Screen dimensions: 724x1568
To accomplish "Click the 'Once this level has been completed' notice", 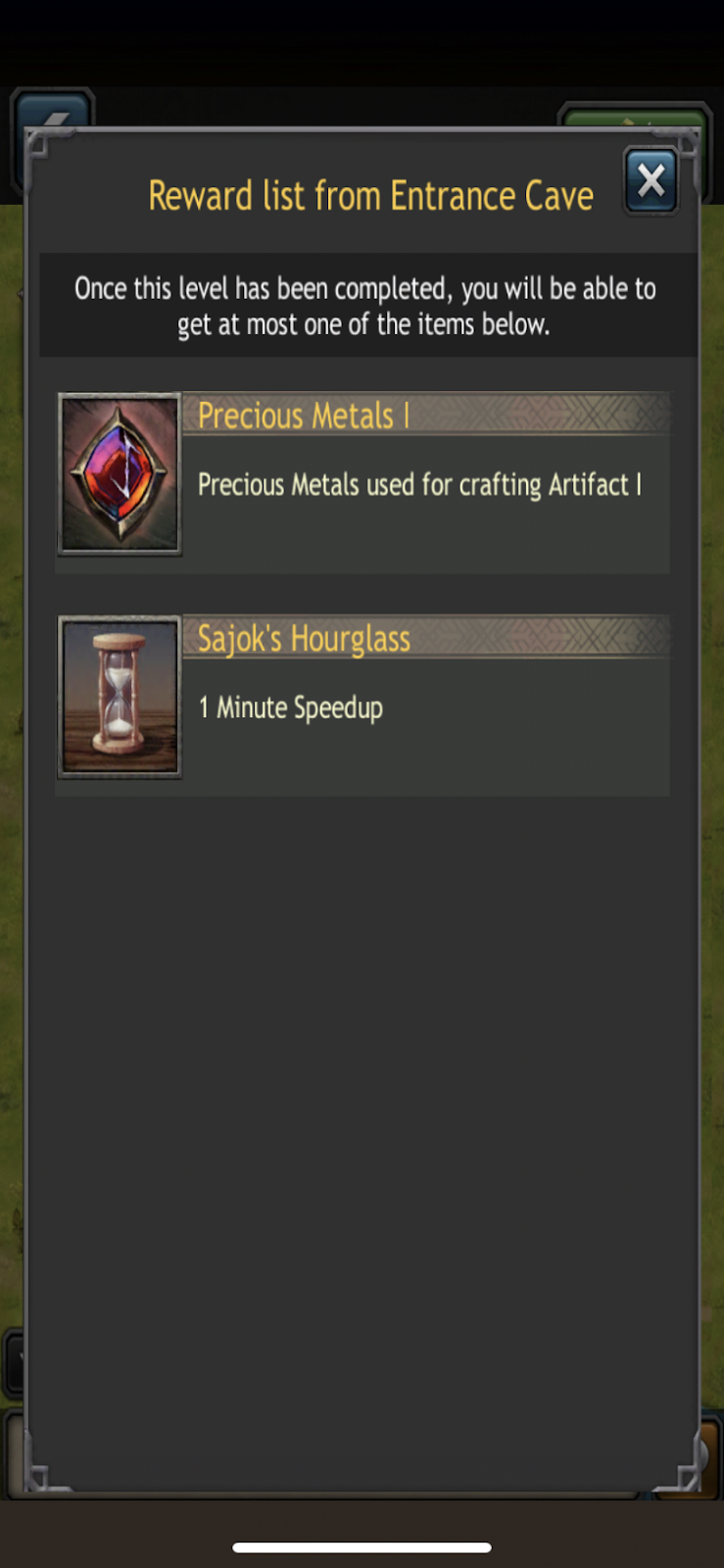I will [364, 306].
